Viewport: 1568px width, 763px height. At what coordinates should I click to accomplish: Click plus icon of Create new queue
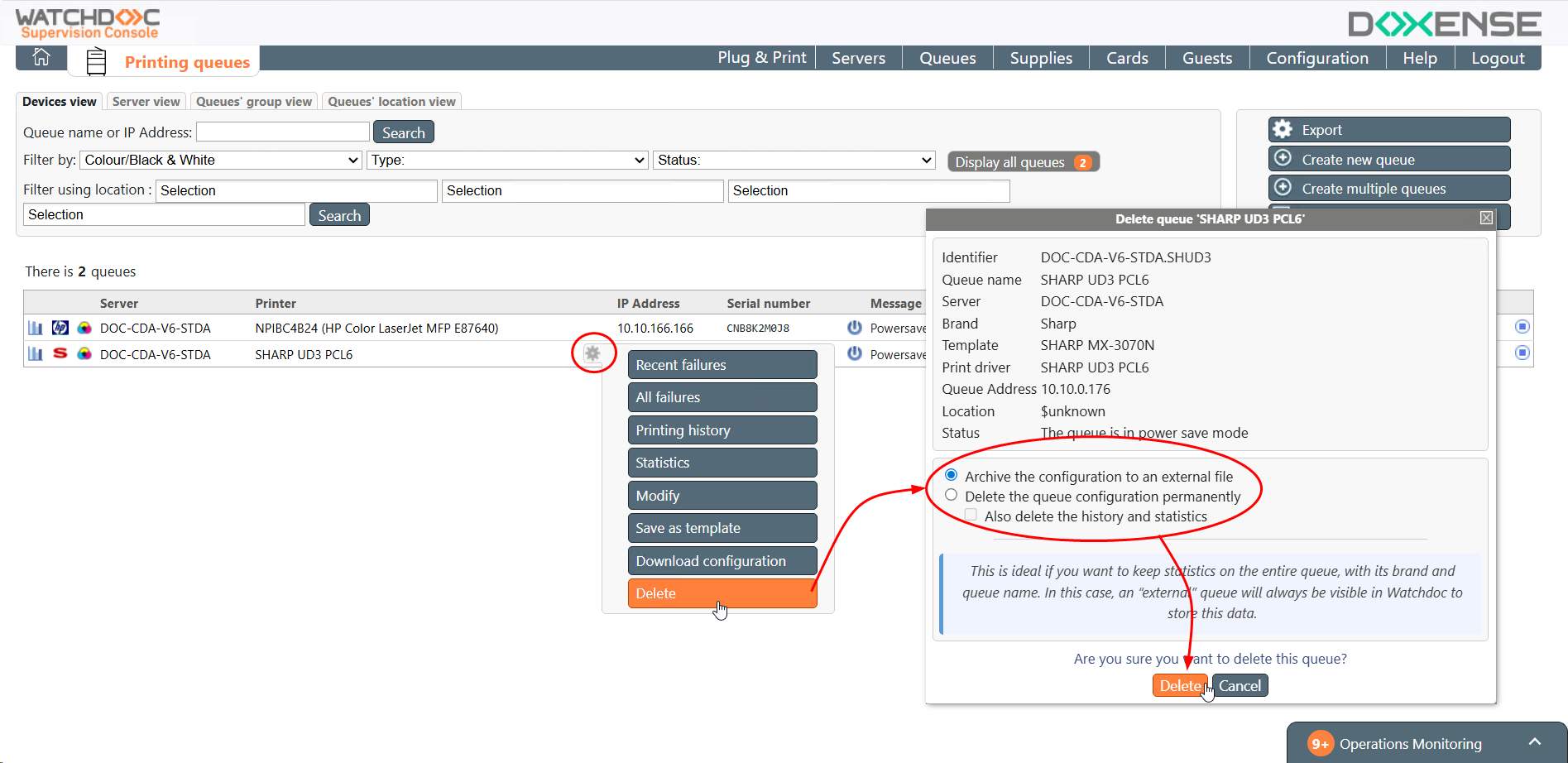[x=1283, y=158]
